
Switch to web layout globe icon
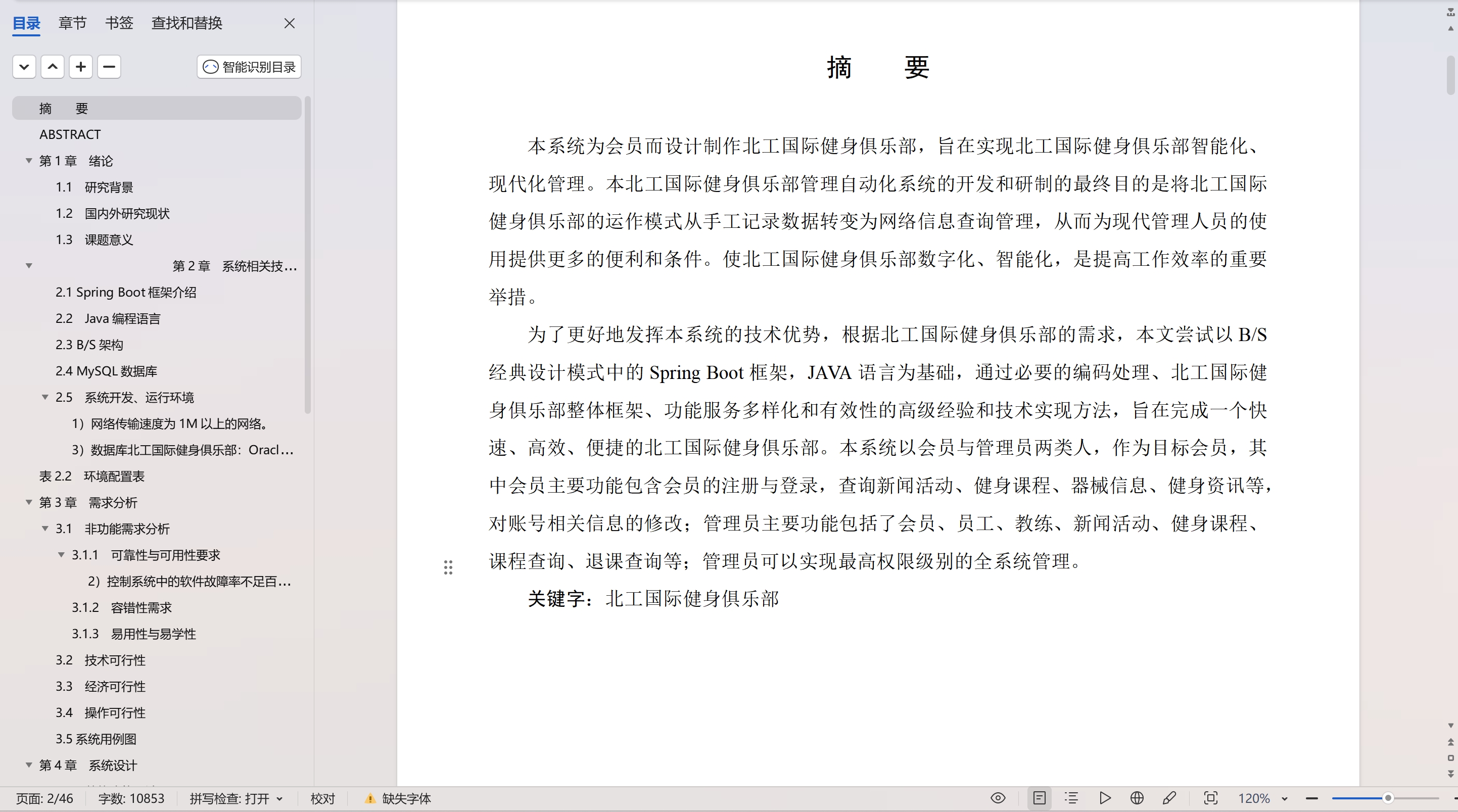coord(1137,798)
